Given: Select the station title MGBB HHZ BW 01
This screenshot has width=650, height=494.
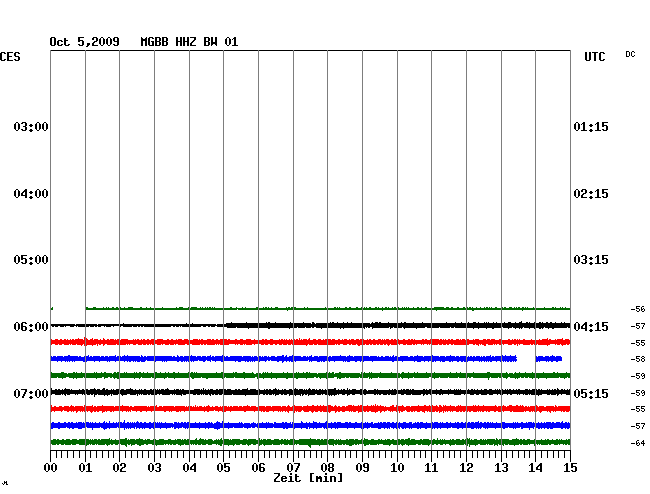Looking at the screenshot, I should pos(189,42).
